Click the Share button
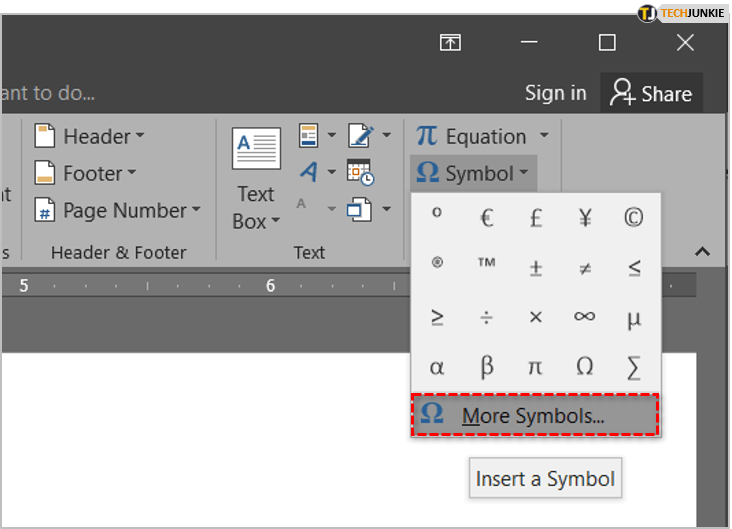 (651, 93)
